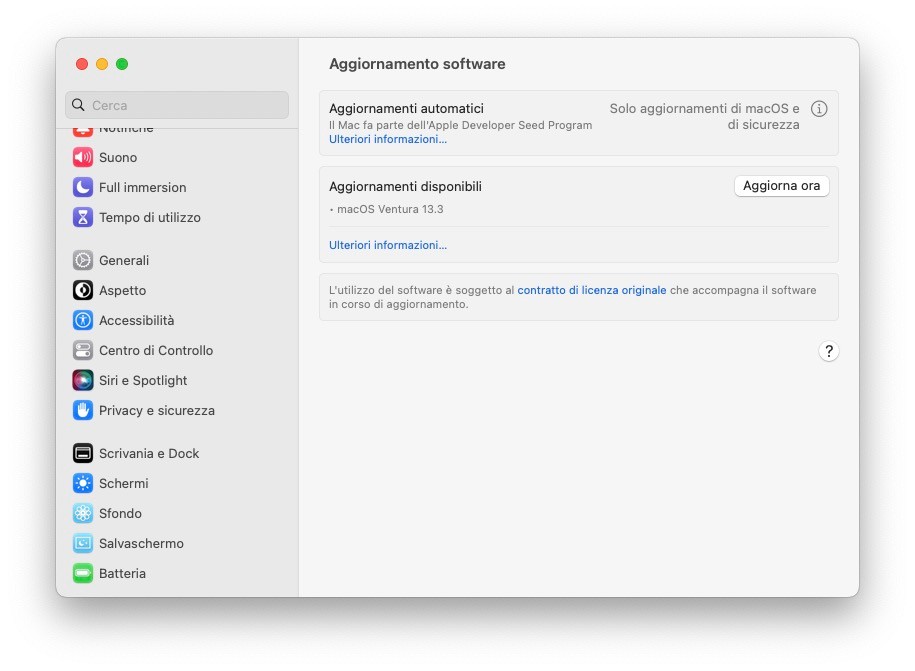915x671 pixels.
Task: Close the settings window with the red button
Action: pyautogui.click(x=82, y=64)
